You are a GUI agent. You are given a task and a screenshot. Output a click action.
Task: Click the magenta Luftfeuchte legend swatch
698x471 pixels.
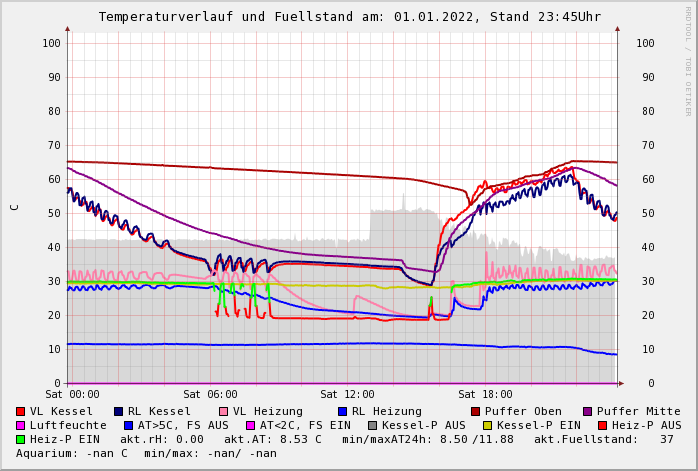21,425
